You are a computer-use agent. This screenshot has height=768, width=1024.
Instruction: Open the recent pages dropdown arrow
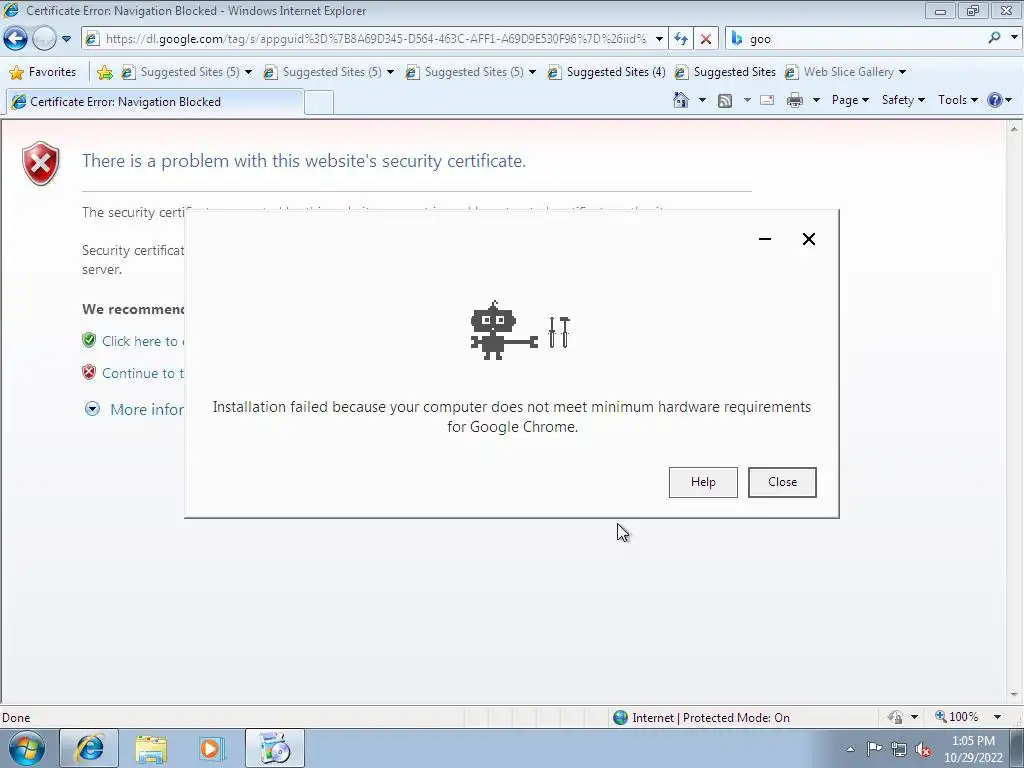coord(66,39)
